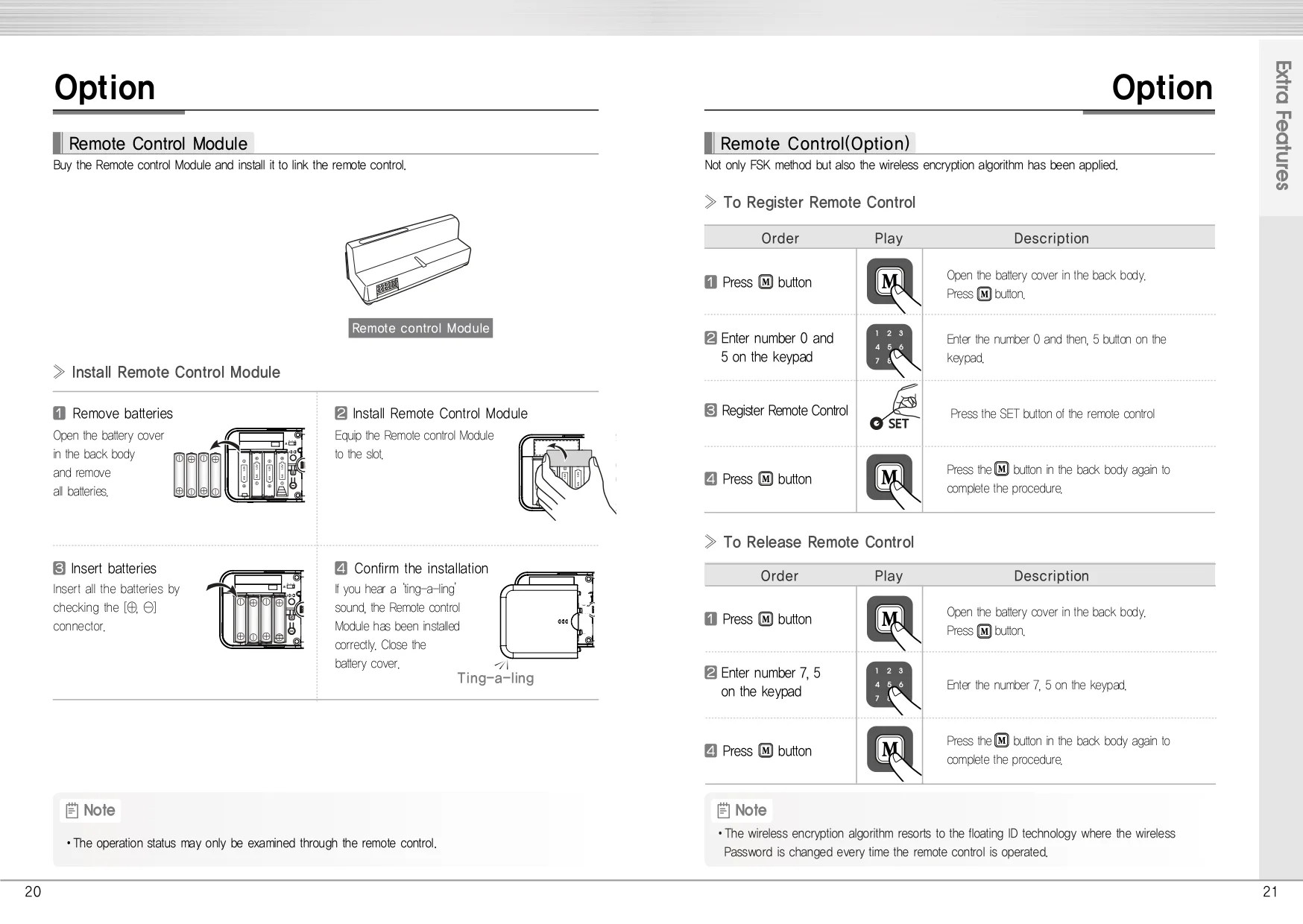Viewport: 1303px width, 924px height.
Task: Click the wireless encryption algorithm note text
Action: [947, 843]
